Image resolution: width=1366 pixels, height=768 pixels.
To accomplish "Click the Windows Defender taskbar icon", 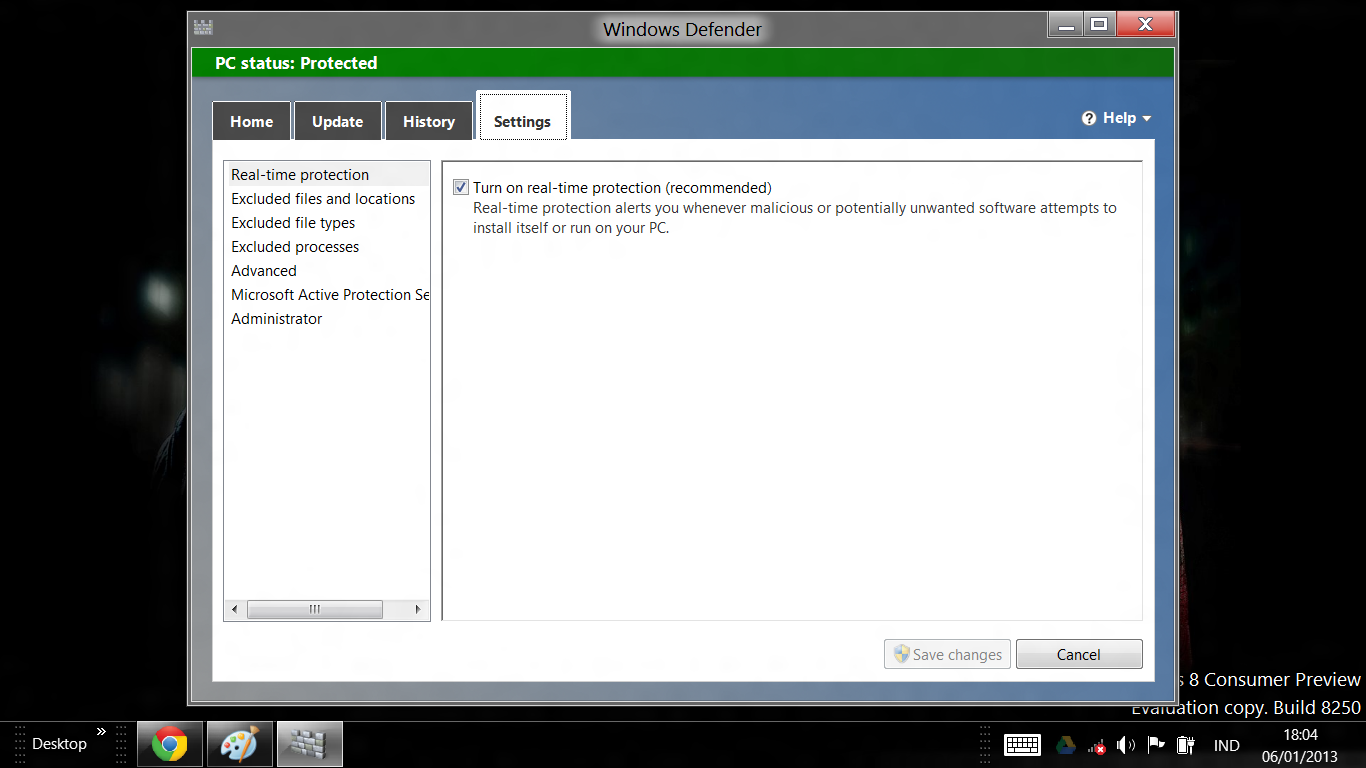I will point(310,744).
